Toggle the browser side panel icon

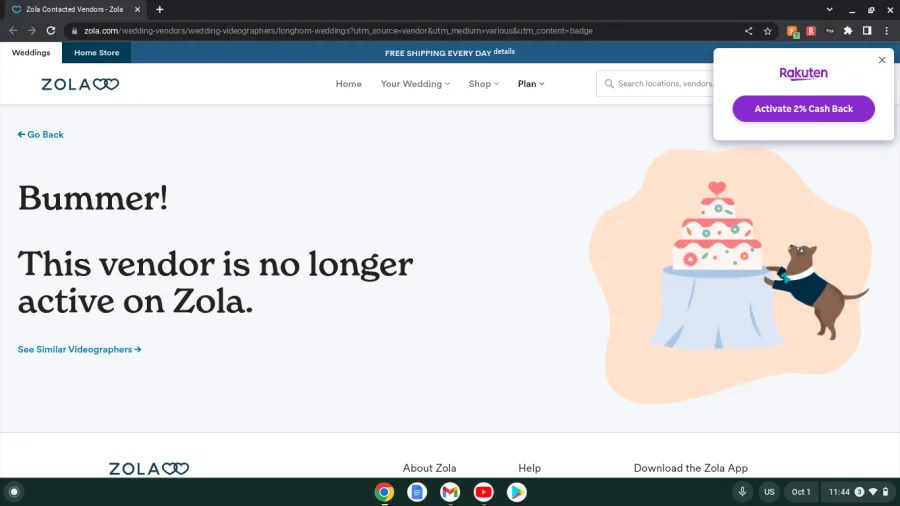click(867, 31)
